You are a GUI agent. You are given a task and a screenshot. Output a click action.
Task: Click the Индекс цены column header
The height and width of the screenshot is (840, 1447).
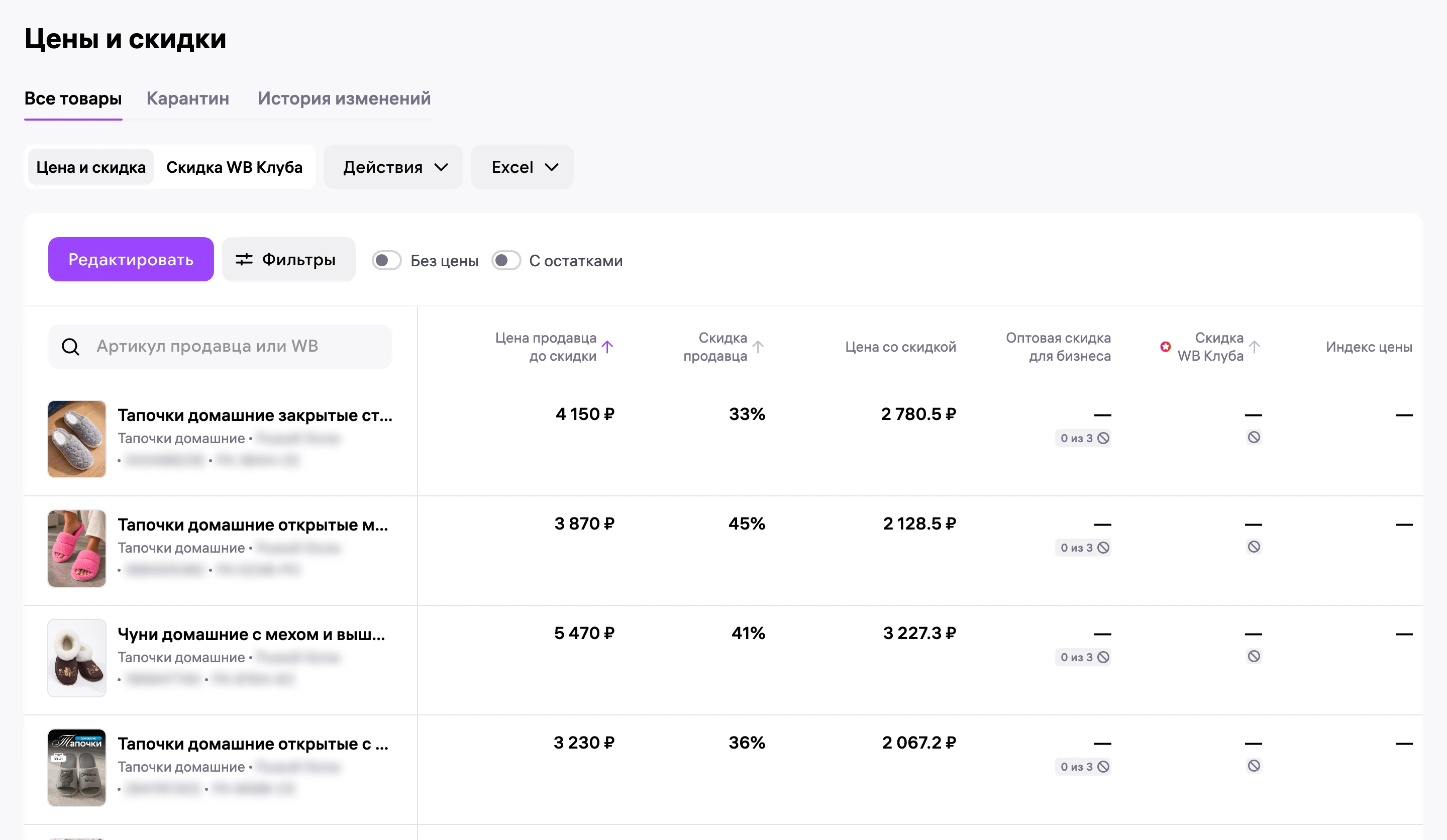click(1369, 347)
